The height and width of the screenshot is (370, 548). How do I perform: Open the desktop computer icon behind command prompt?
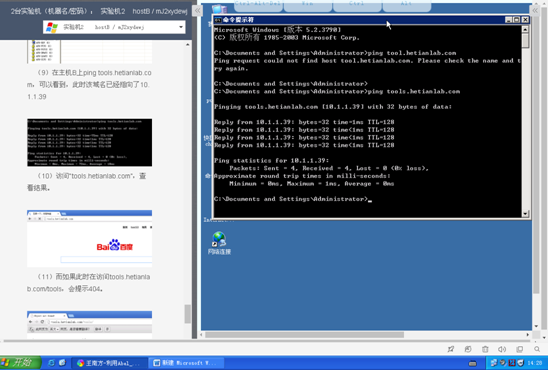pyautogui.click(x=219, y=9)
